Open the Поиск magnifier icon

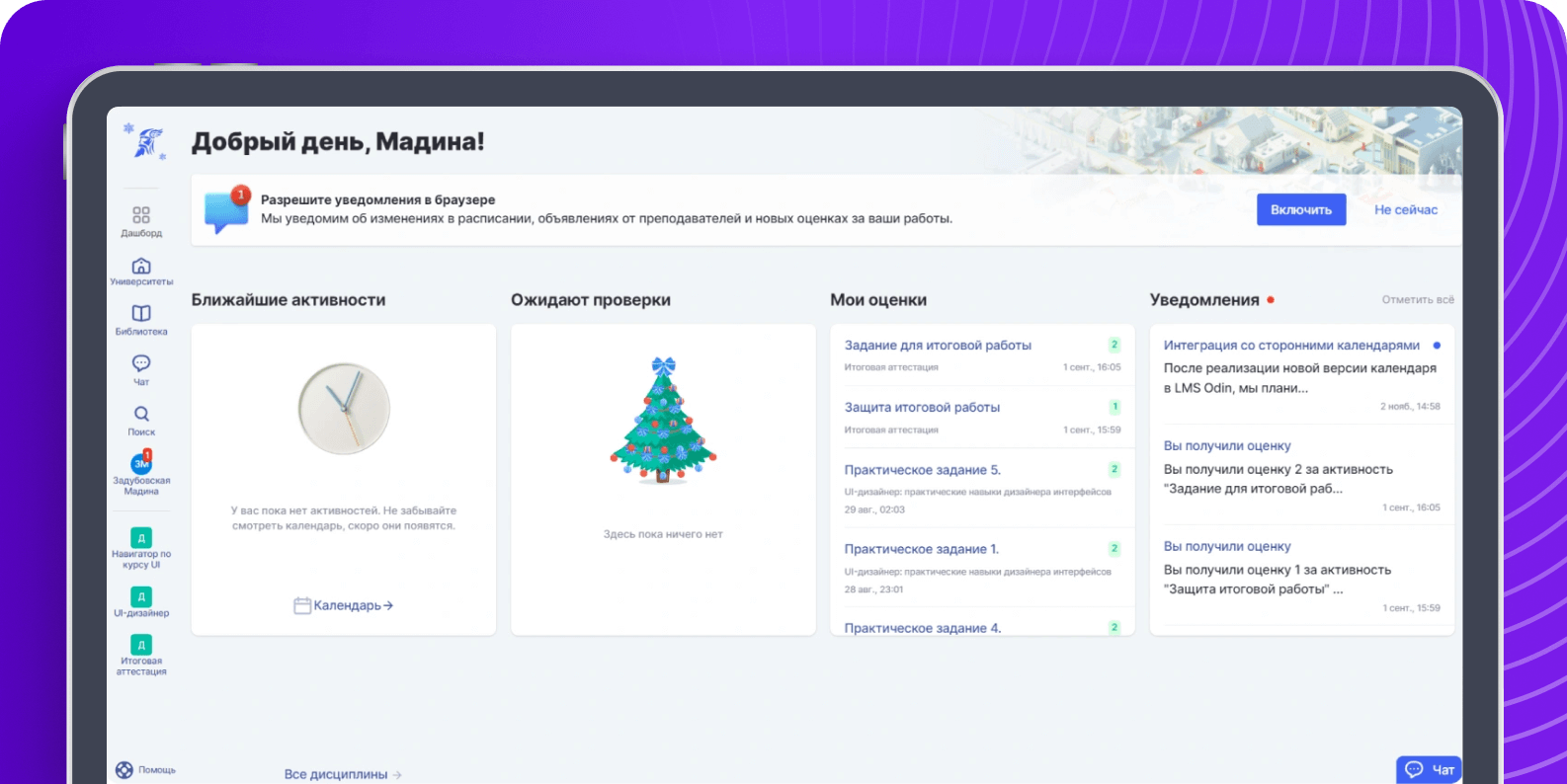(x=141, y=414)
